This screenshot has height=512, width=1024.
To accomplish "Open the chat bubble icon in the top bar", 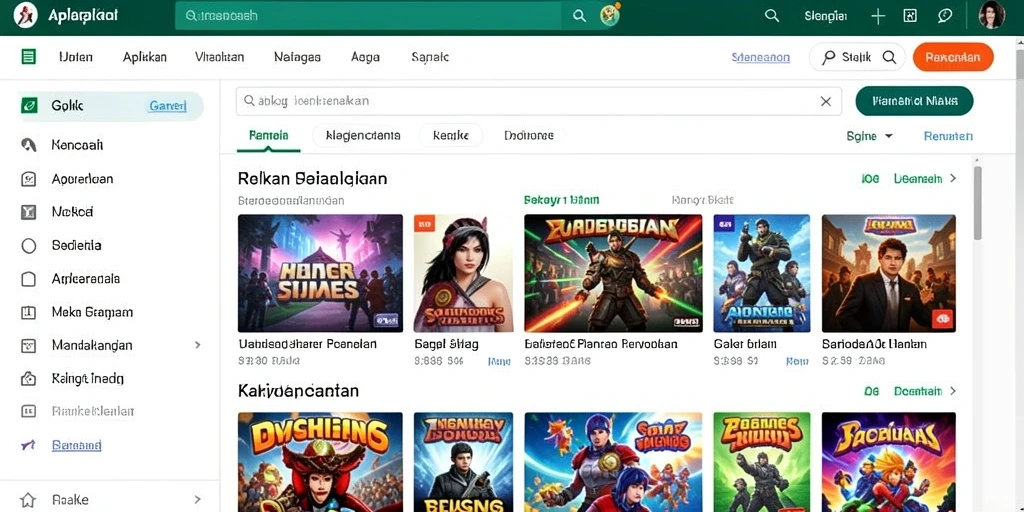I will [945, 16].
